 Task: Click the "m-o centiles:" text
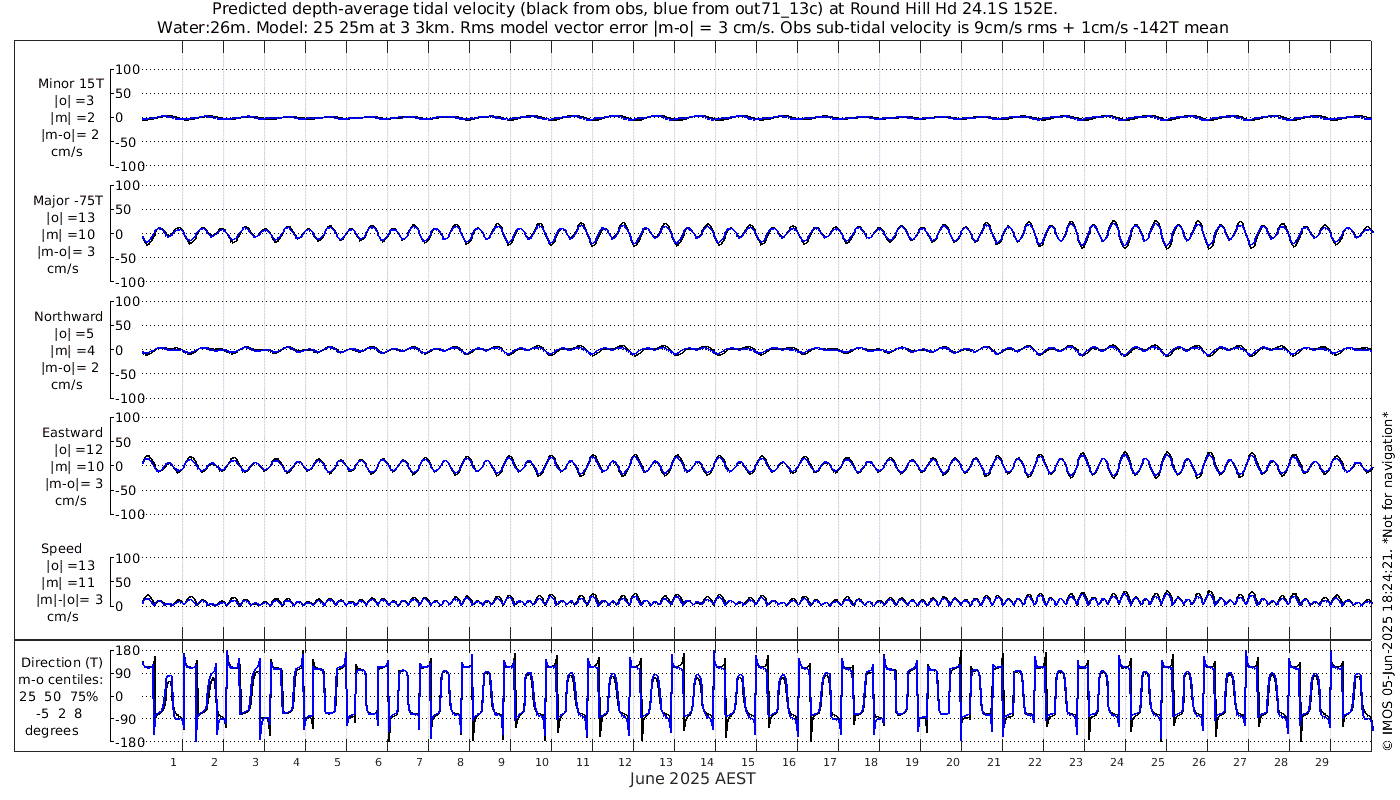coord(62,679)
